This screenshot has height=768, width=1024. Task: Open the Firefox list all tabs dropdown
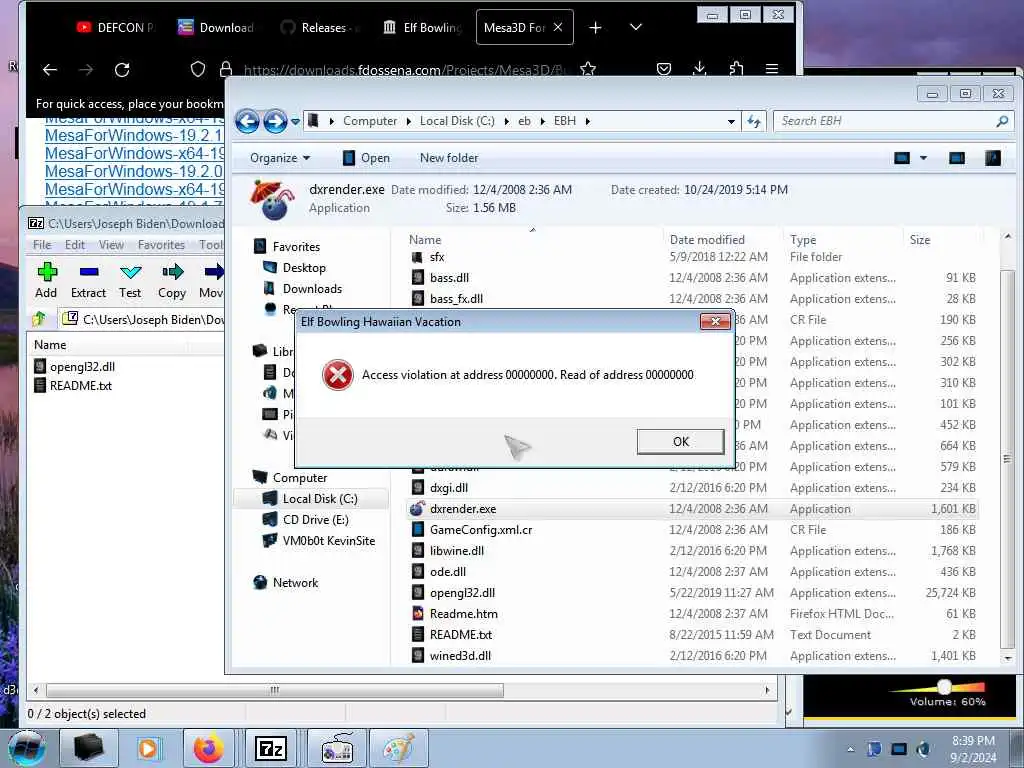tap(635, 27)
